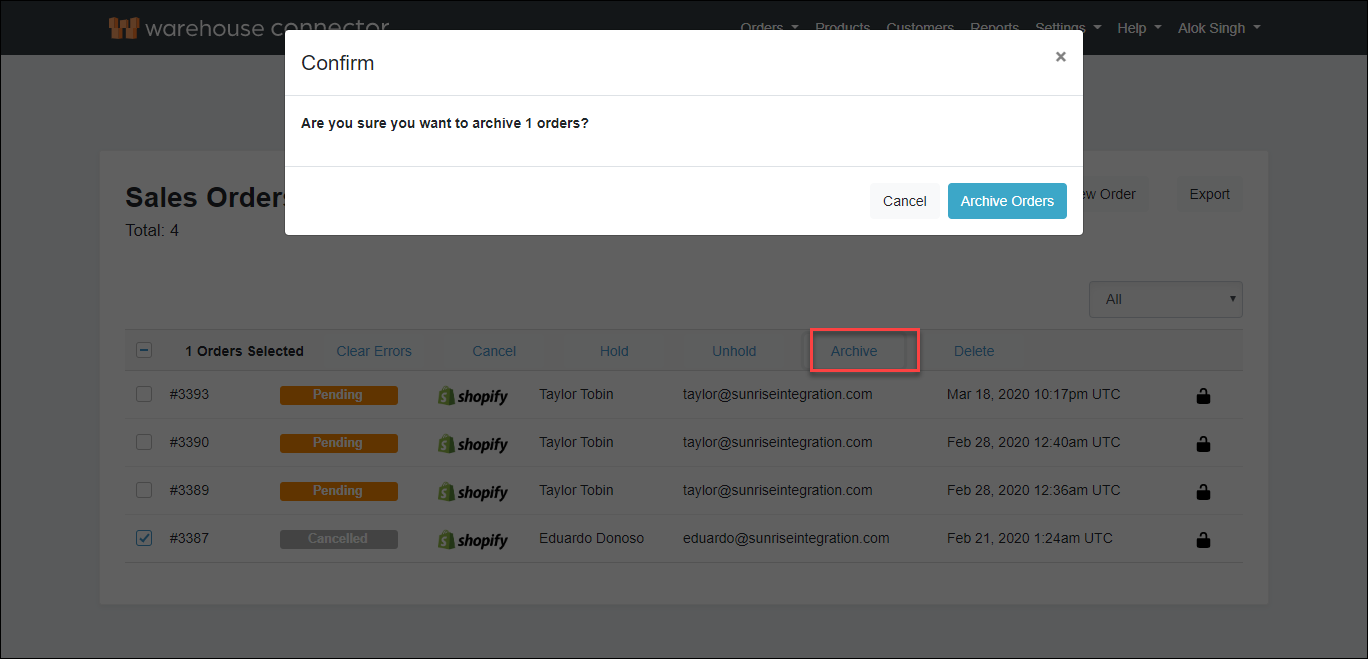1368x659 pixels.
Task: Select the Delete action in the toolbar
Action: (973, 350)
